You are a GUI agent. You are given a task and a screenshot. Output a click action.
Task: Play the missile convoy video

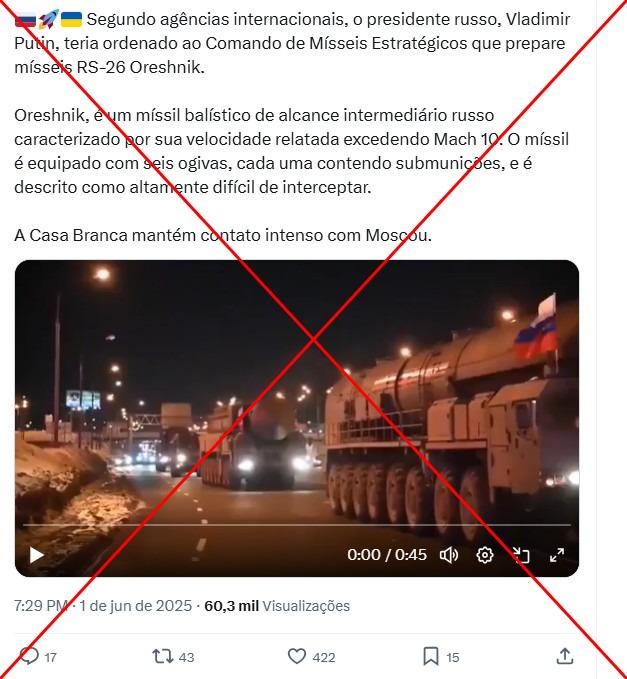pyautogui.click(x=36, y=555)
